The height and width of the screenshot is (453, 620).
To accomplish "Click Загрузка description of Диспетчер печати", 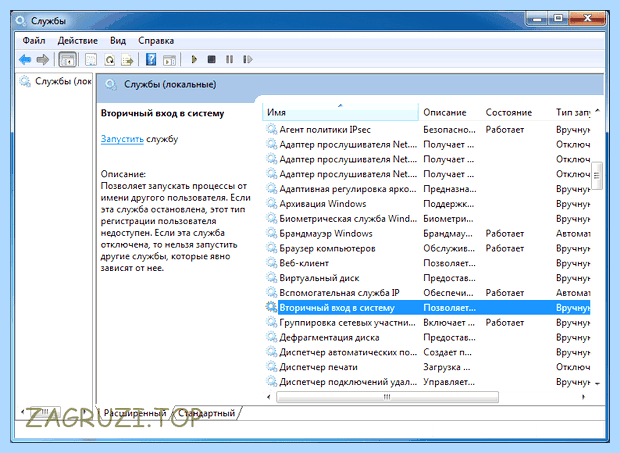I will [x=446, y=367].
